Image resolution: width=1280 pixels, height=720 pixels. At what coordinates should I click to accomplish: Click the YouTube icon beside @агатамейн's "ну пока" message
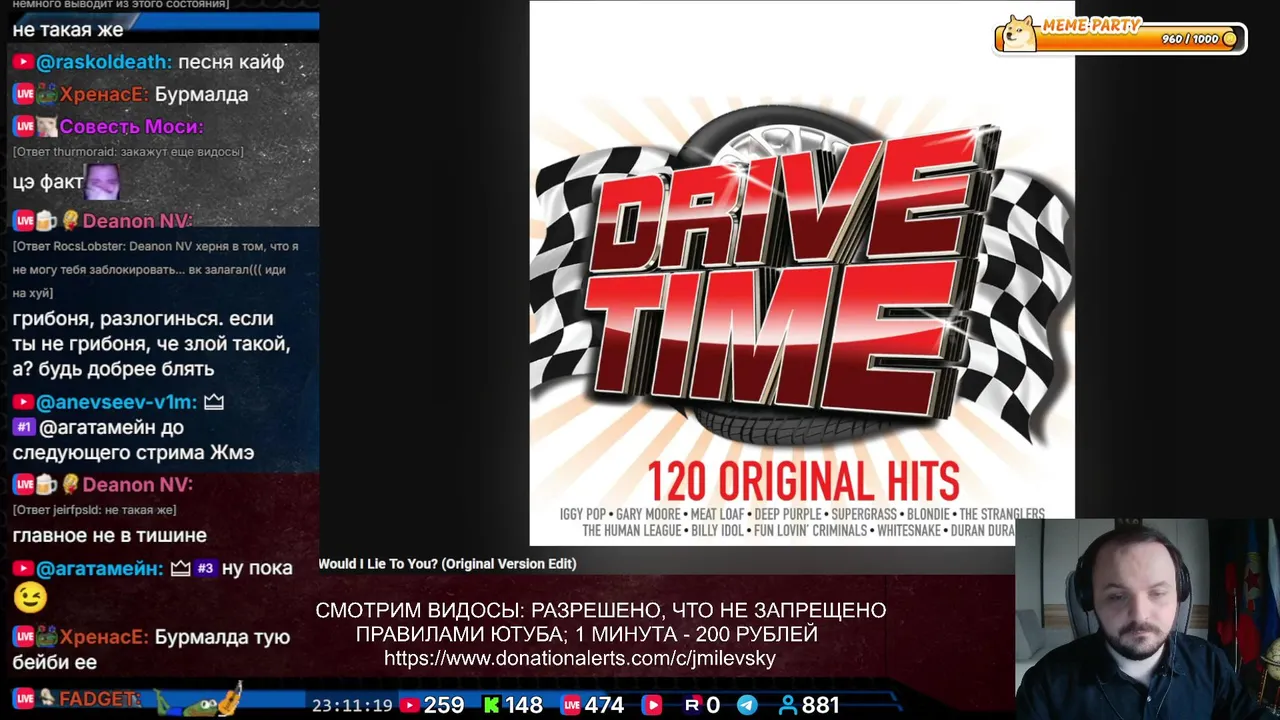23,568
